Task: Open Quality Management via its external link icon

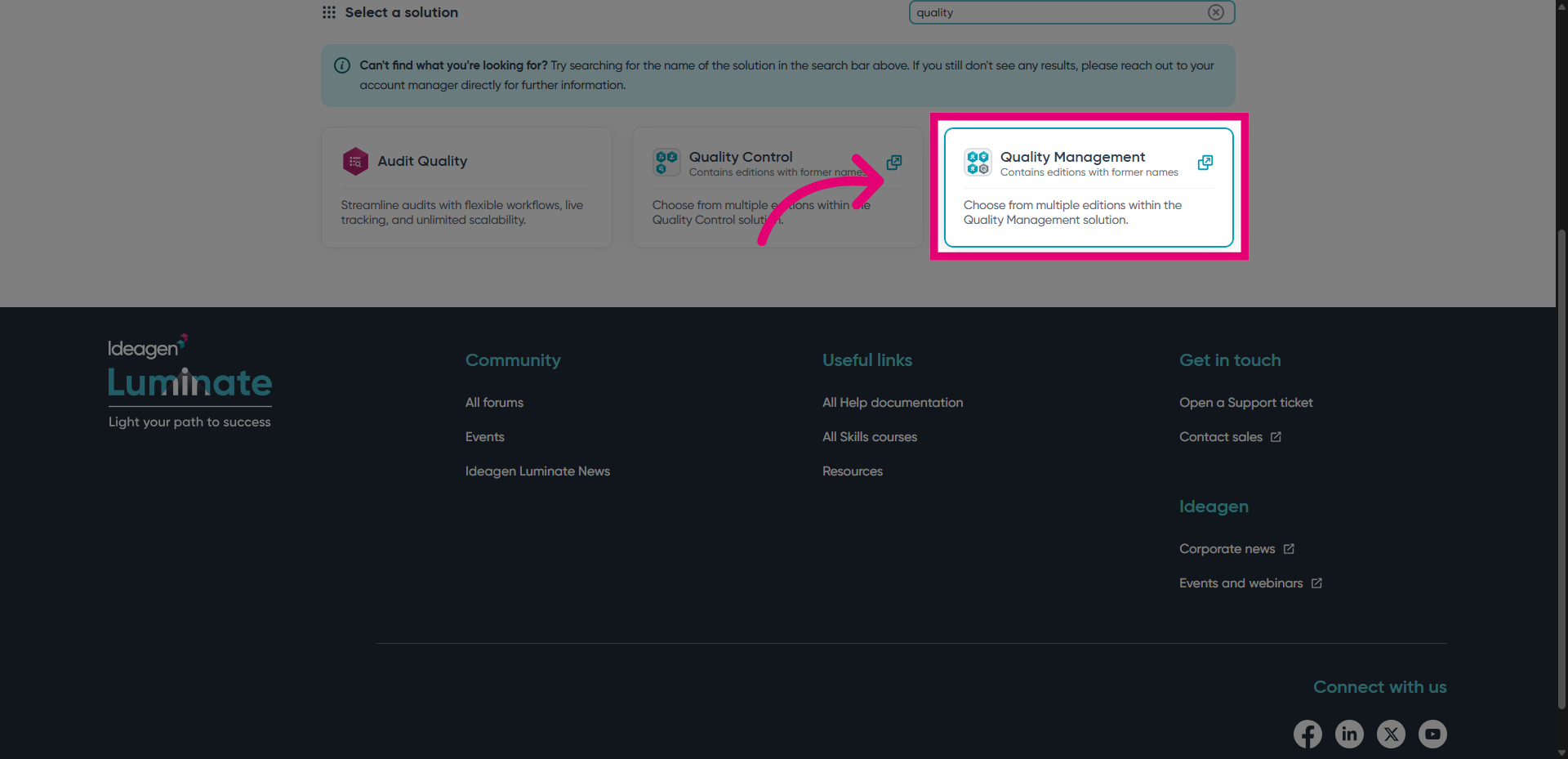Action: [x=1205, y=162]
